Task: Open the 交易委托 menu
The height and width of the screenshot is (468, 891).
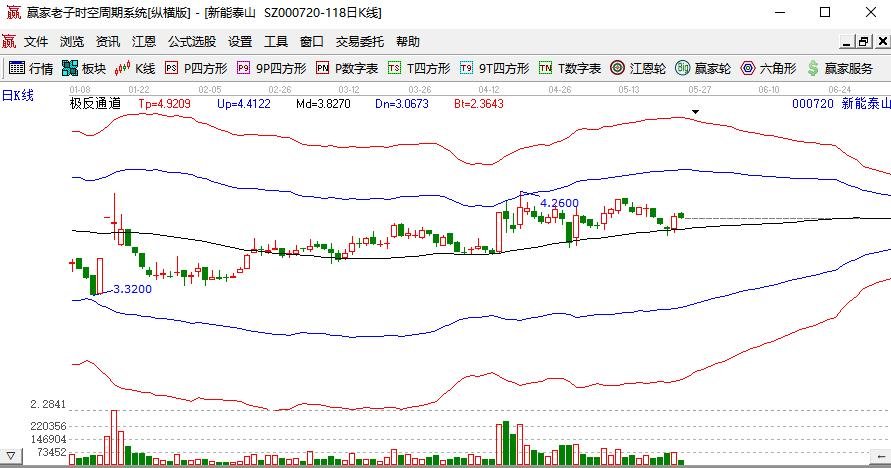Action: coord(360,41)
